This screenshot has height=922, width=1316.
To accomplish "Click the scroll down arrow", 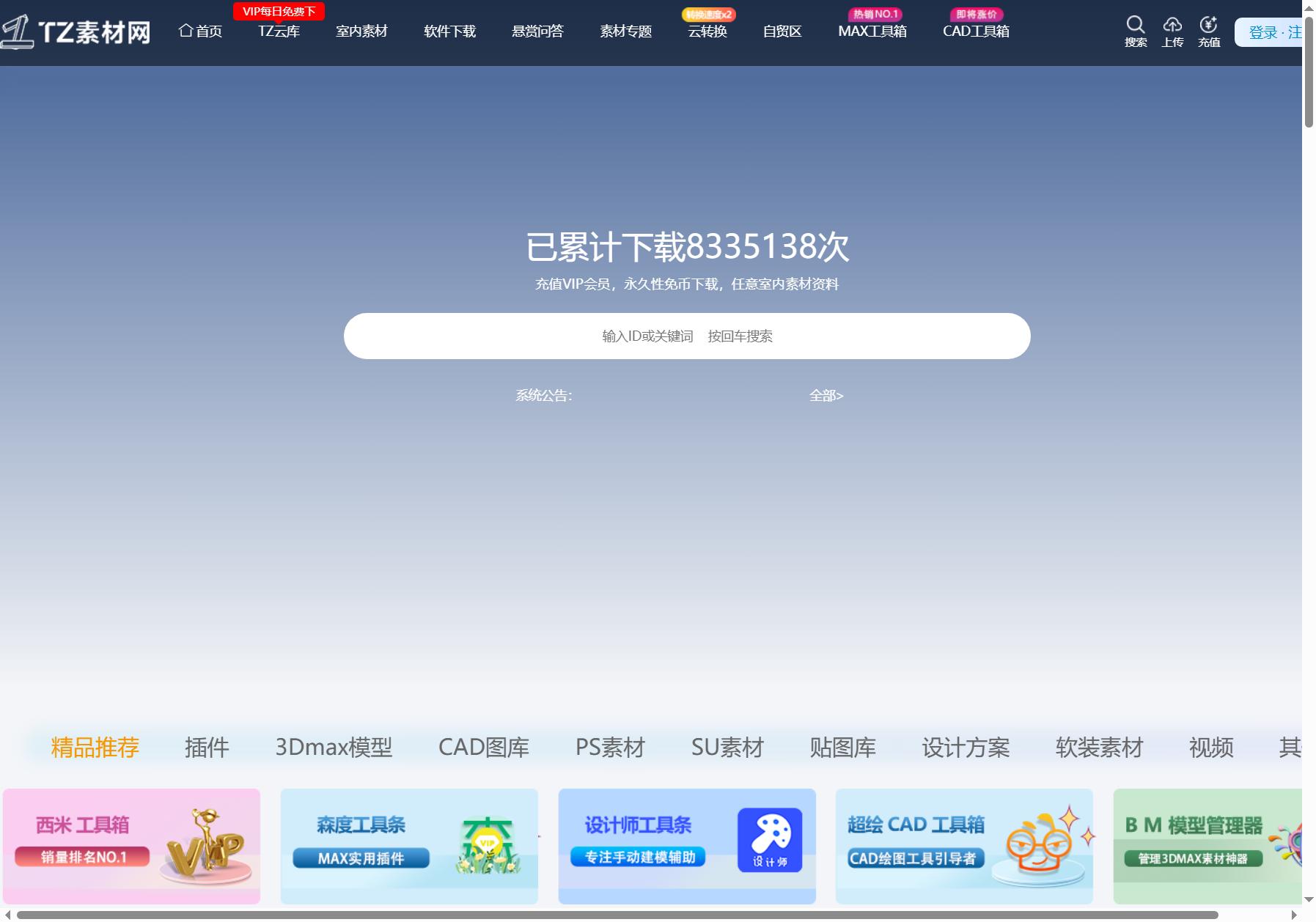I will click(x=1309, y=899).
